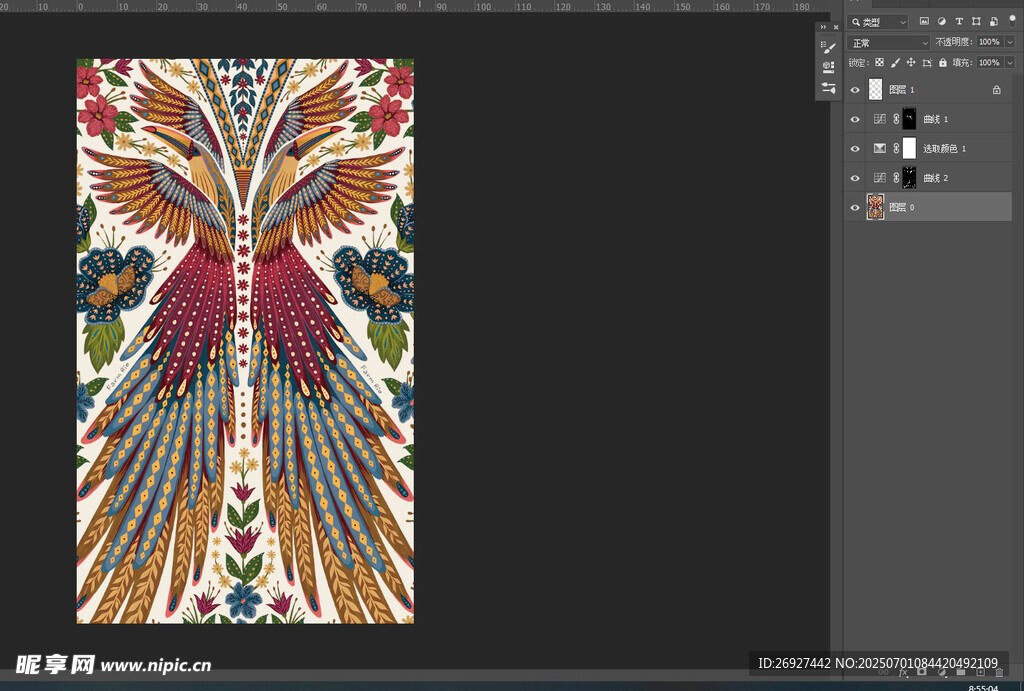Open the brush settings panel icon
Viewport: 1024px width, 691px height.
(x=828, y=47)
